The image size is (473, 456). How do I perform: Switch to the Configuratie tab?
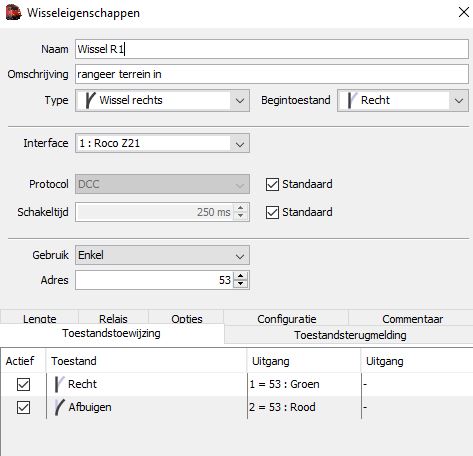[287, 318]
